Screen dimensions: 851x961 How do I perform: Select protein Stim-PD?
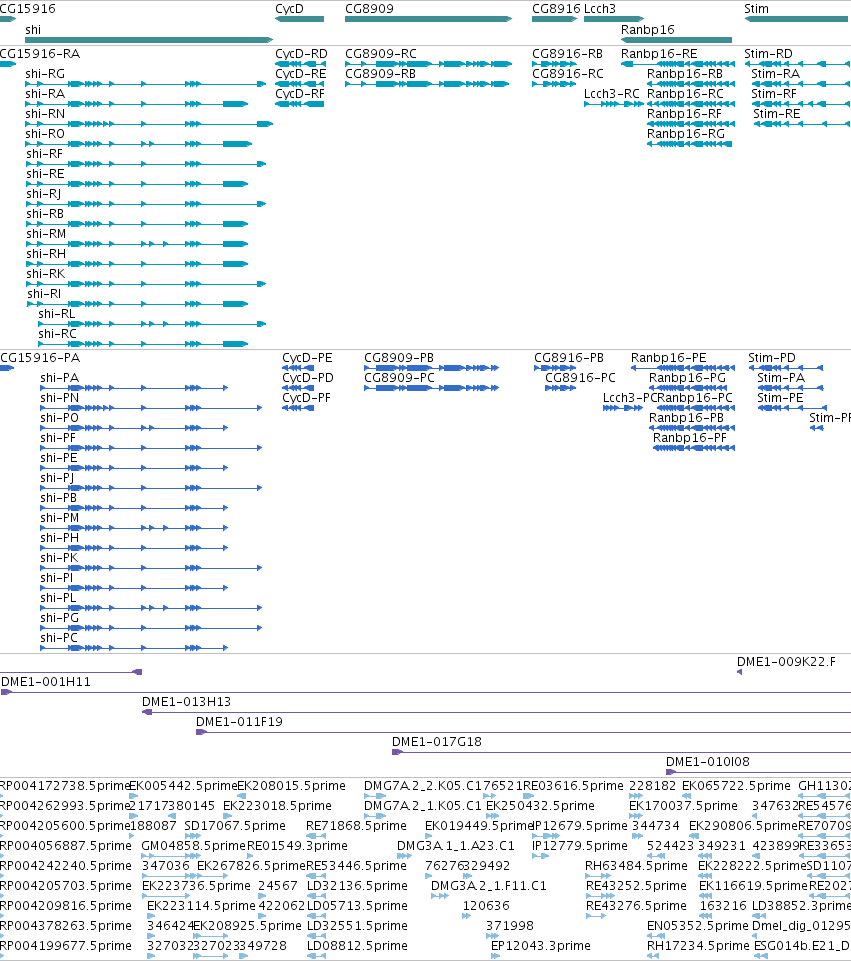coord(785,368)
